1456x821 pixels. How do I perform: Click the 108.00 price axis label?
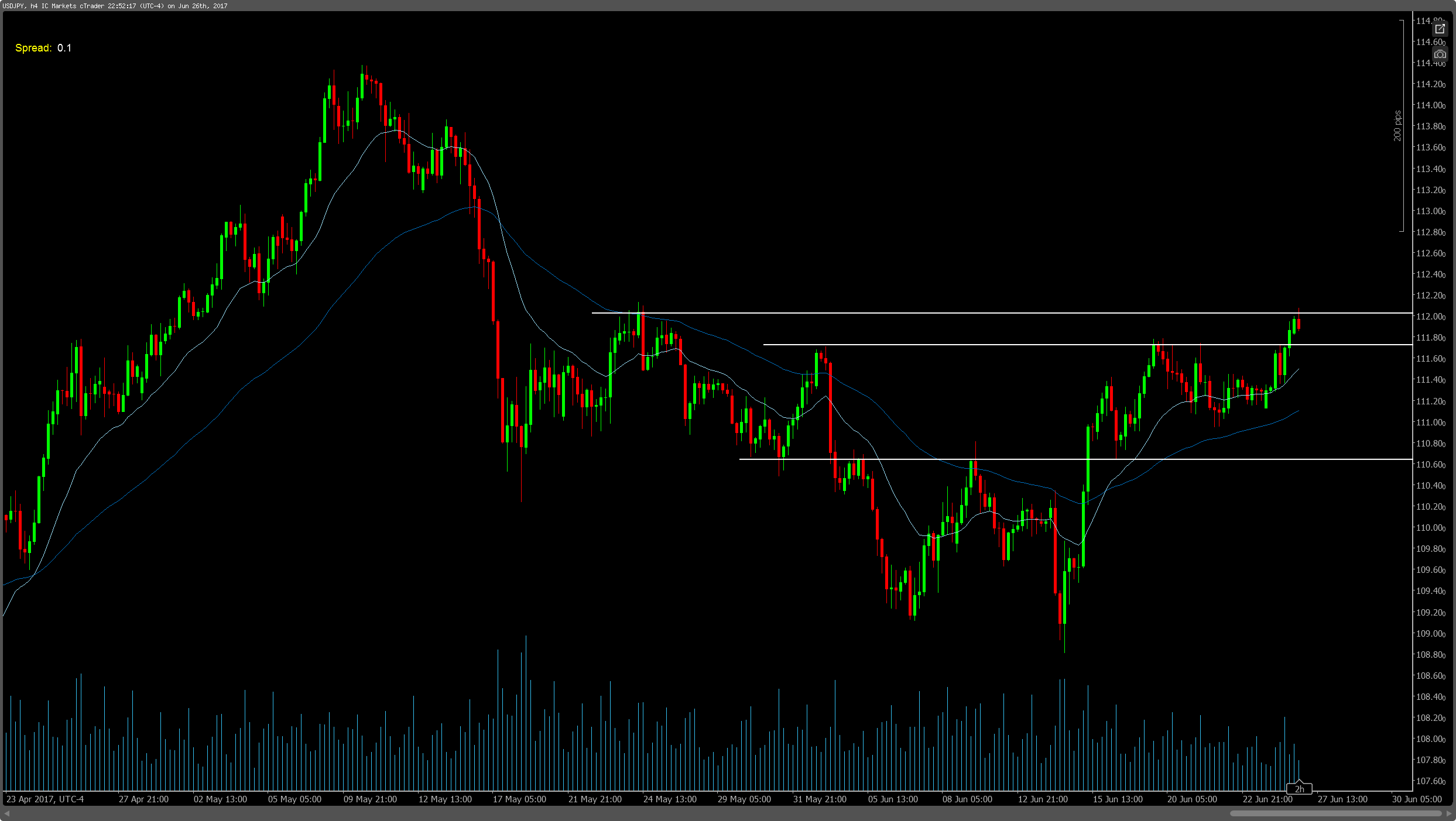1430,739
